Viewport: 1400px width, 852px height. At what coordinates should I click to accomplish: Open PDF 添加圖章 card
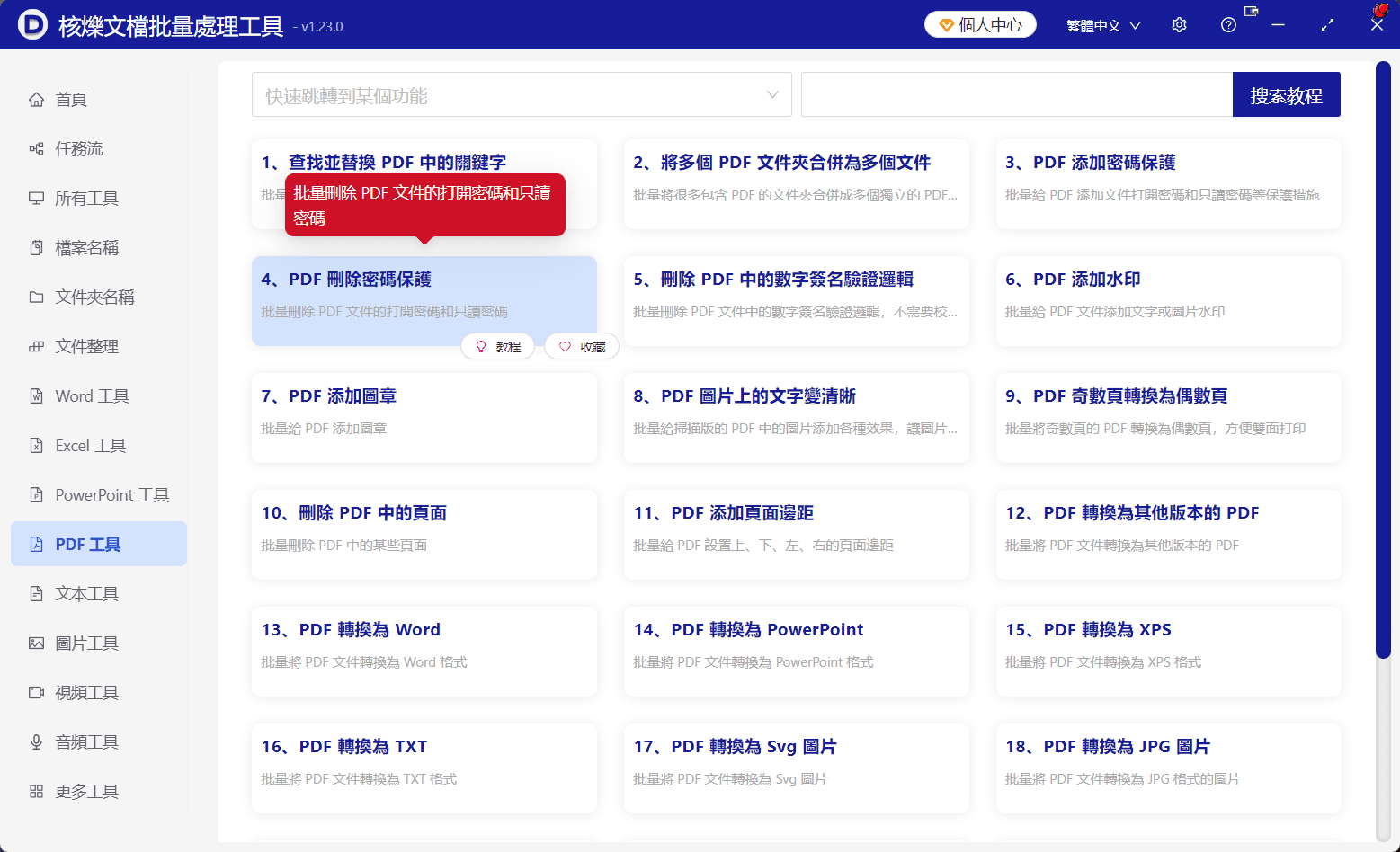(x=424, y=418)
